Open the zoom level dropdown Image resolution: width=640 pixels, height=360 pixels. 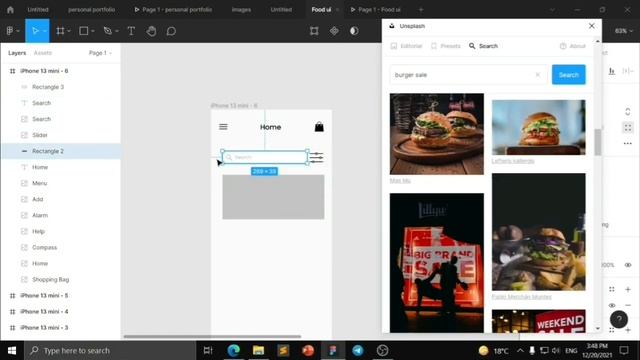coord(624,31)
